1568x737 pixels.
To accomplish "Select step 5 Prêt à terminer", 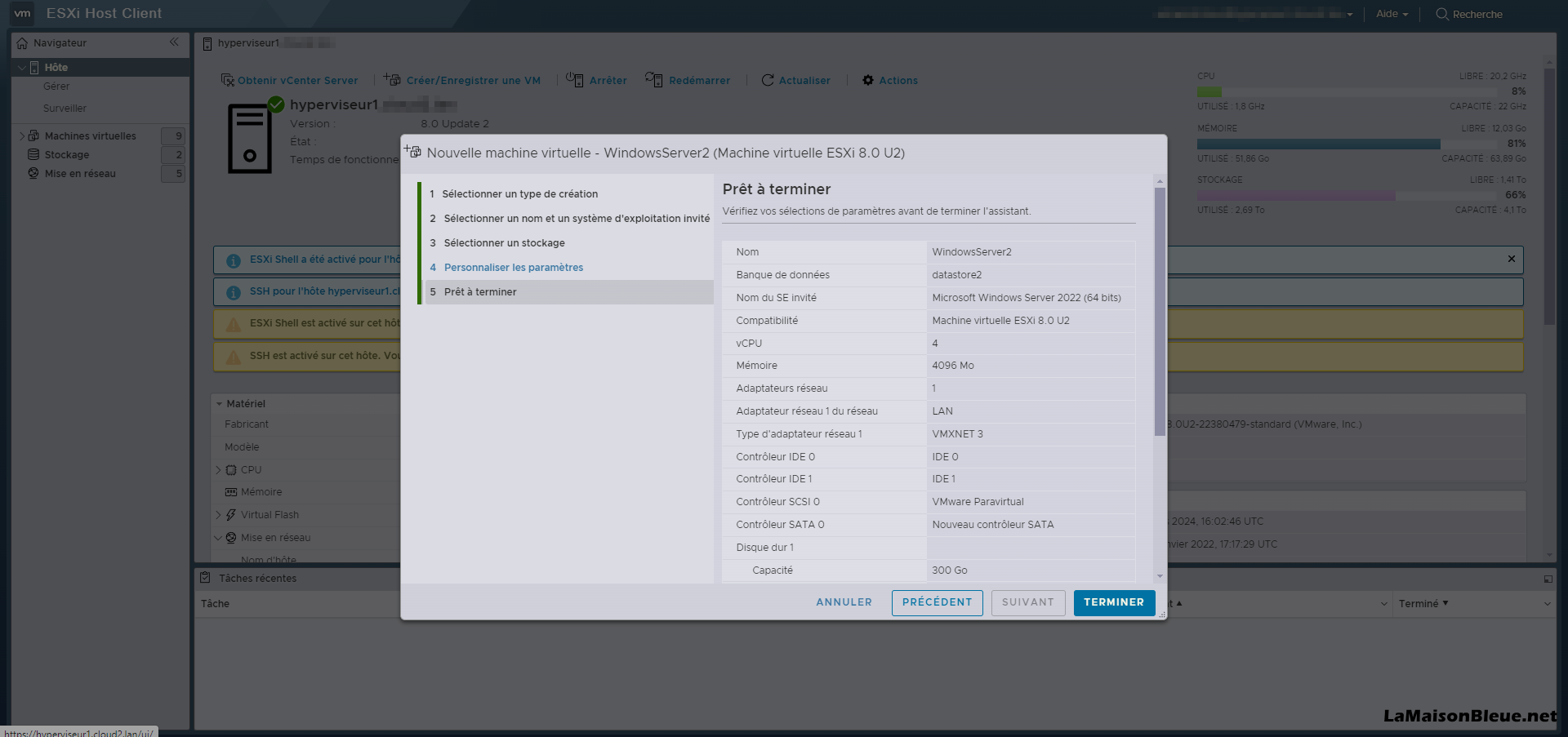I will (569, 292).
